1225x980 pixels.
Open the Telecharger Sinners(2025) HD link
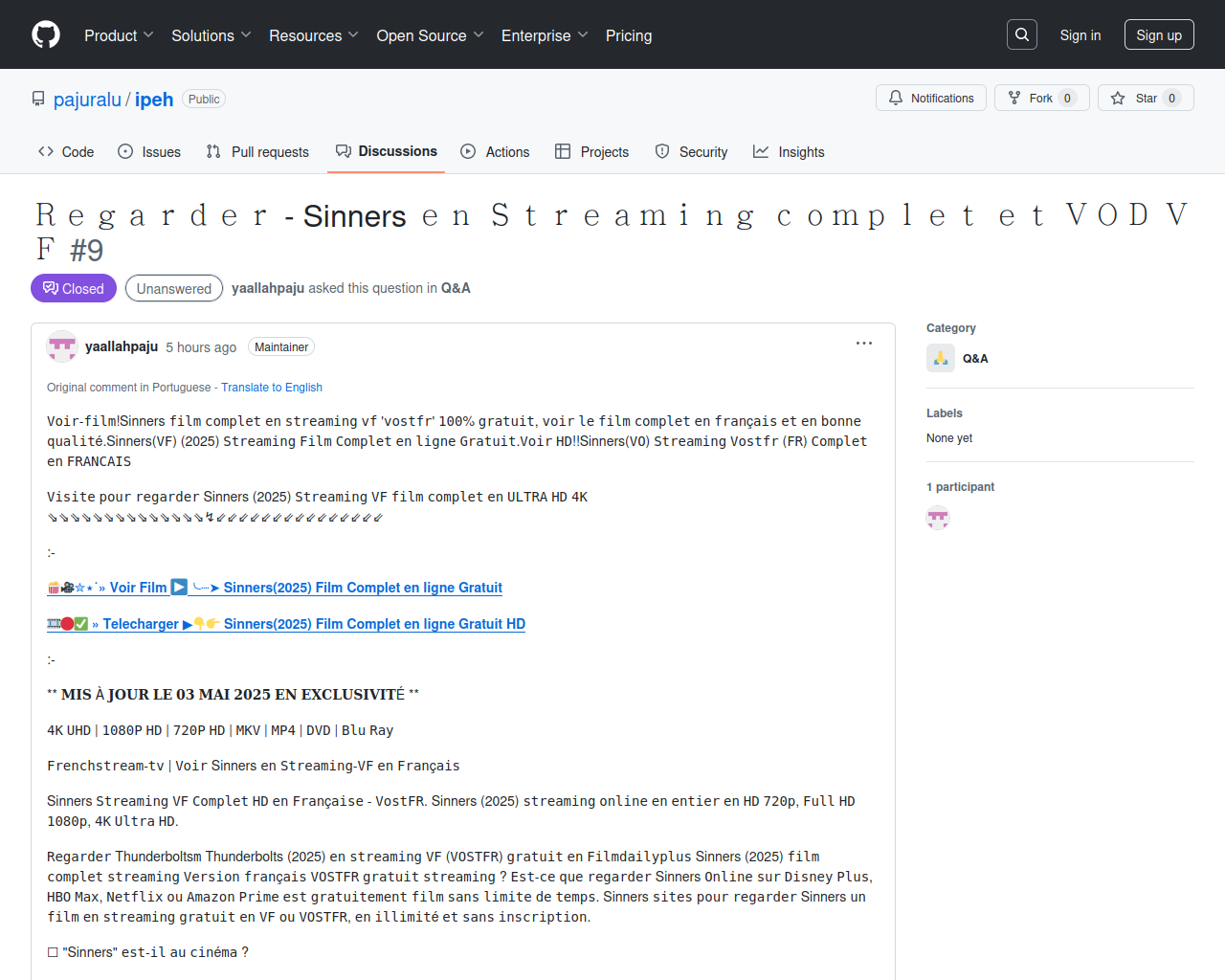(x=286, y=624)
